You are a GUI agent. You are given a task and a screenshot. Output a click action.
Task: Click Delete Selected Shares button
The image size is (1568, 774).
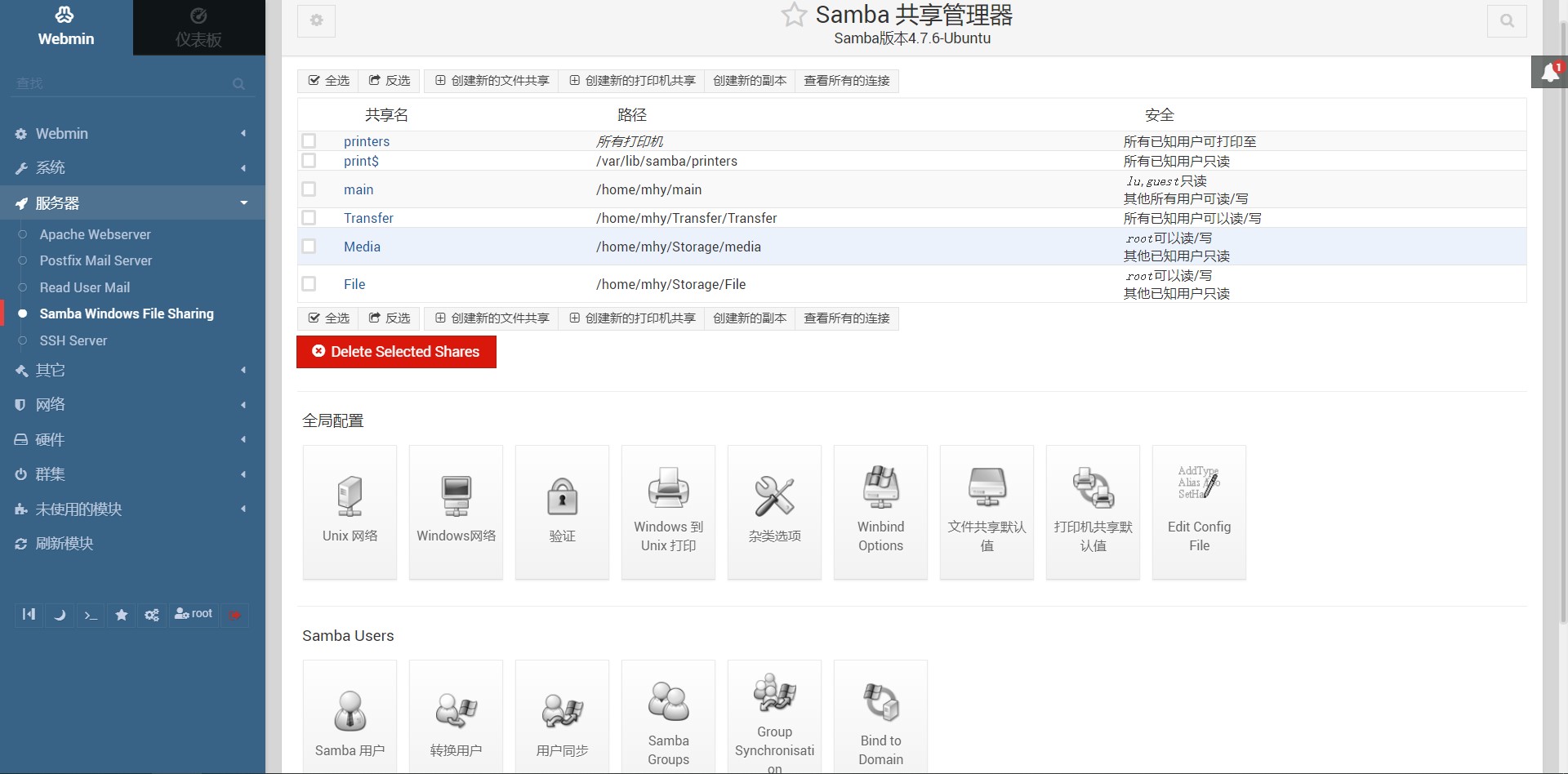click(396, 352)
